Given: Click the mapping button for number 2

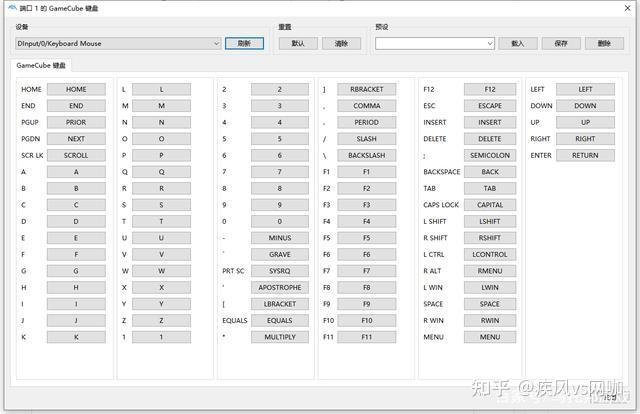Looking at the screenshot, I should [280, 89].
